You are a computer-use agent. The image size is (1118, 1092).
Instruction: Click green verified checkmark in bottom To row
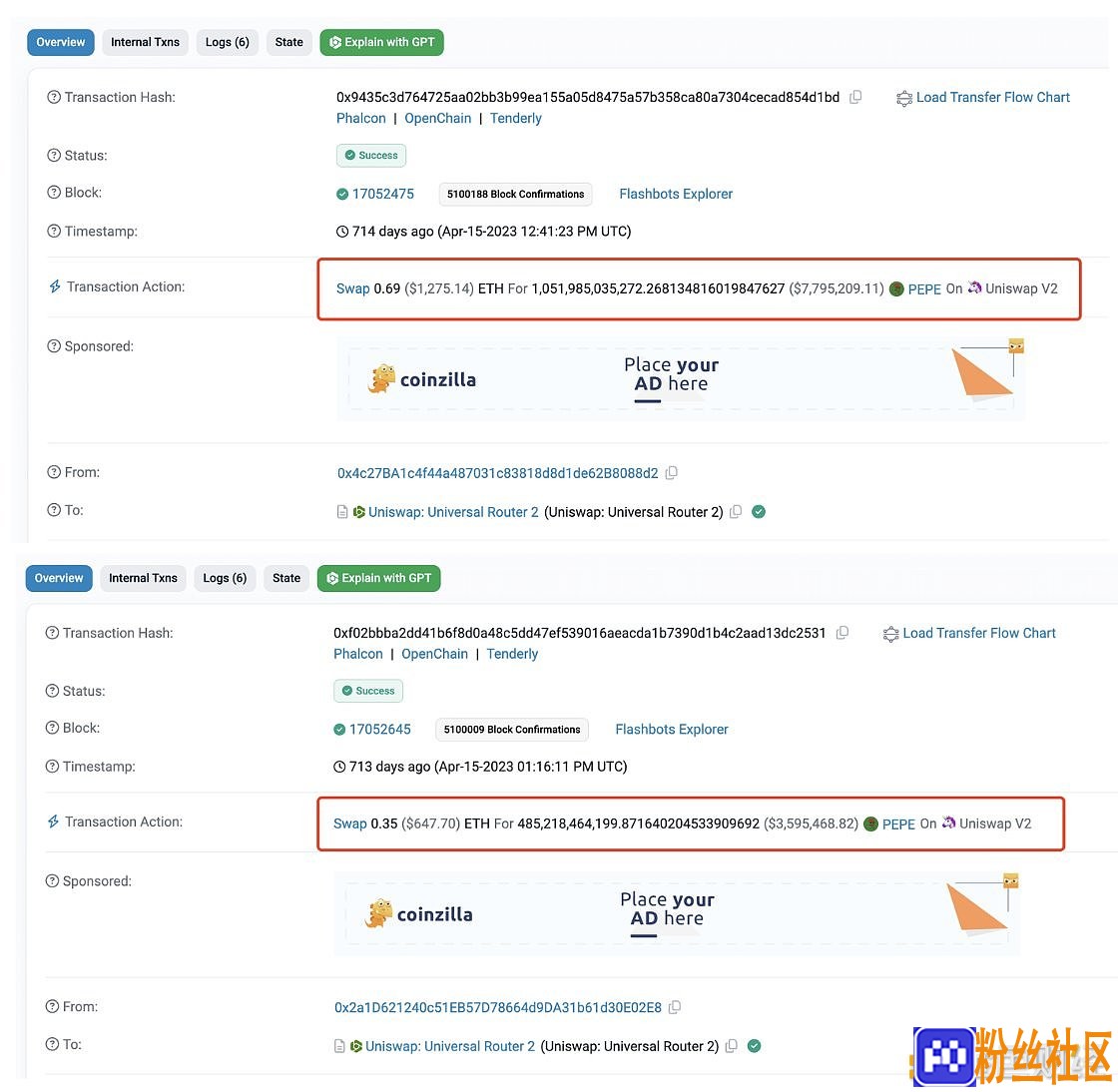tap(755, 1046)
